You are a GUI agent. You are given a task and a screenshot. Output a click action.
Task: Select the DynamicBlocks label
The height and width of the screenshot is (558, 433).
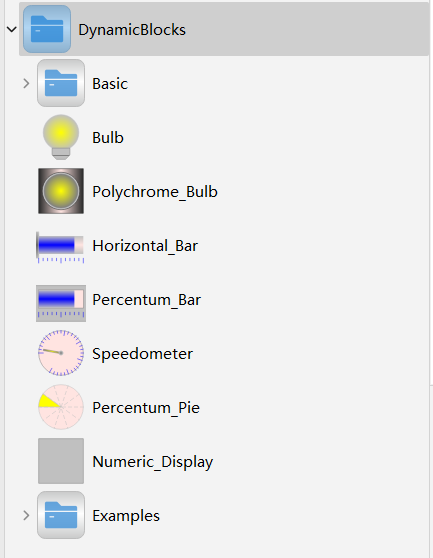coord(132,30)
